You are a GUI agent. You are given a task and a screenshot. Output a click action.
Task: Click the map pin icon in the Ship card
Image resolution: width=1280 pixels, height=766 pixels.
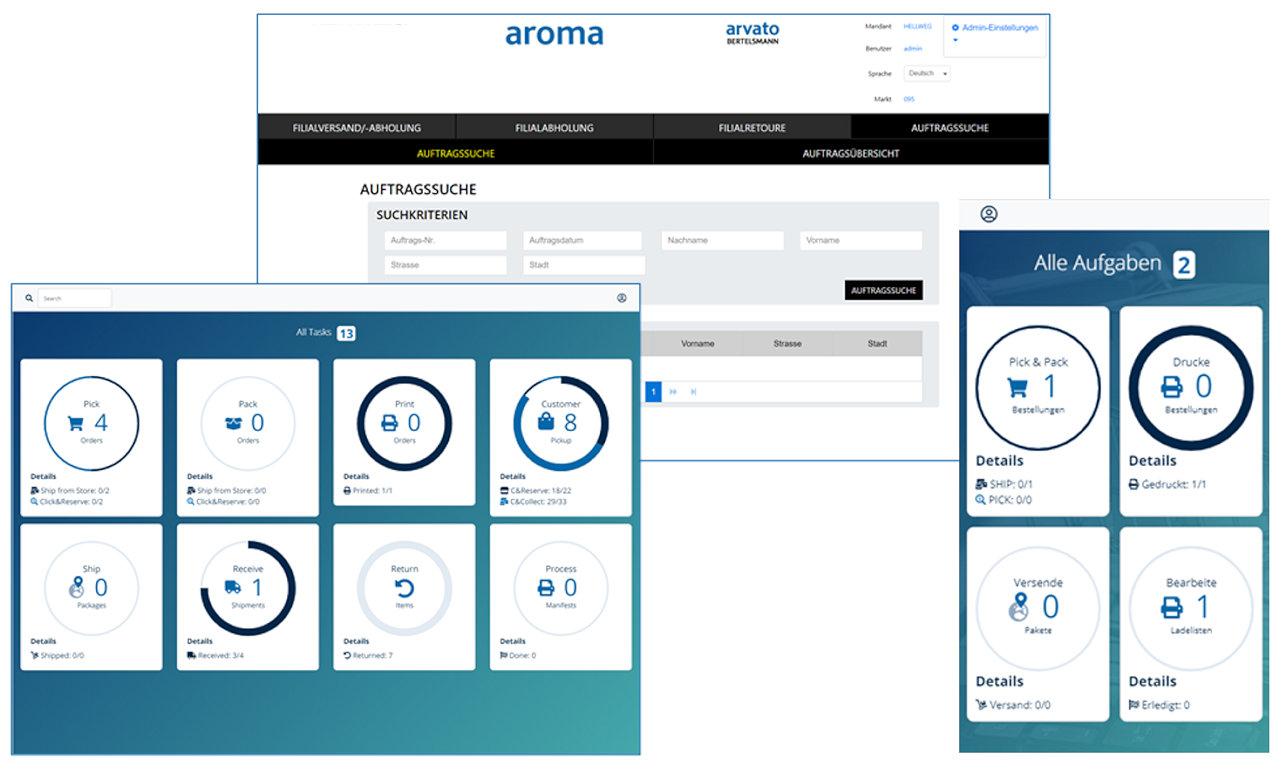pyautogui.click(x=76, y=588)
